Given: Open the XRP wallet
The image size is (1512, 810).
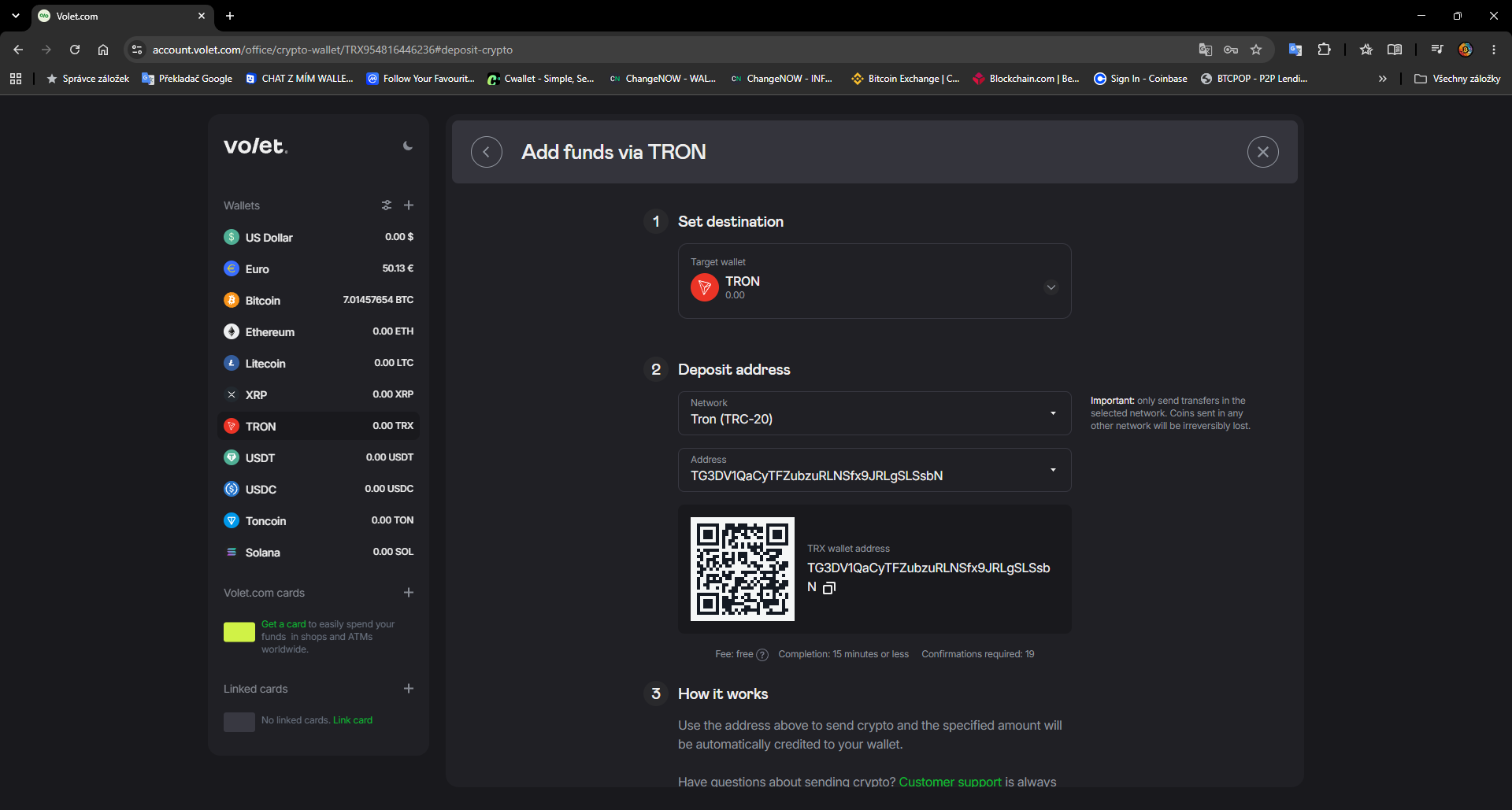Looking at the screenshot, I should click(x=318, y=394).
